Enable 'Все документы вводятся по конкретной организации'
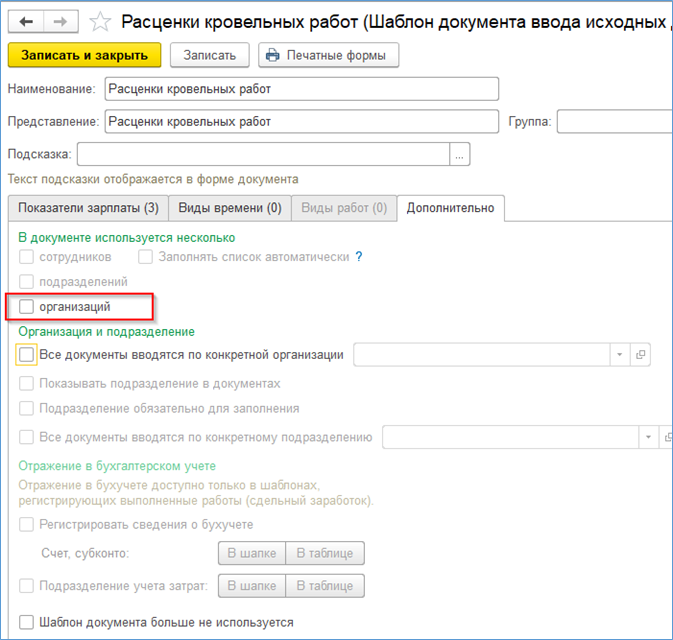This screenshot has height=640, width=673. [x=27, y=355]
